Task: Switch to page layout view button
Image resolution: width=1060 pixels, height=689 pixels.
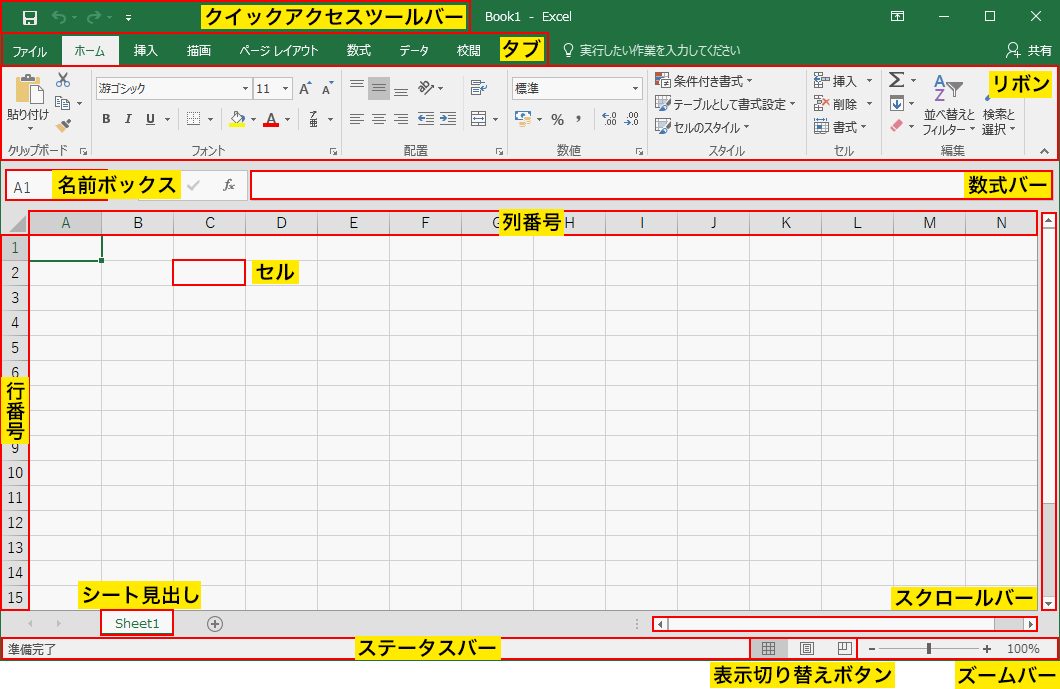Action: [807, 649]
